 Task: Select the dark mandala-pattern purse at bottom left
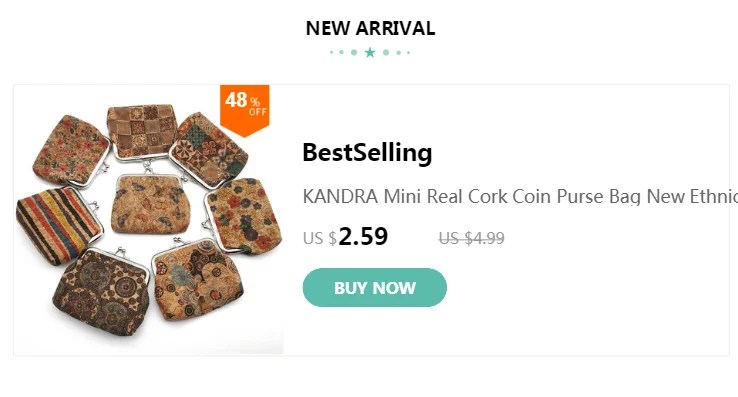(101, 292)
